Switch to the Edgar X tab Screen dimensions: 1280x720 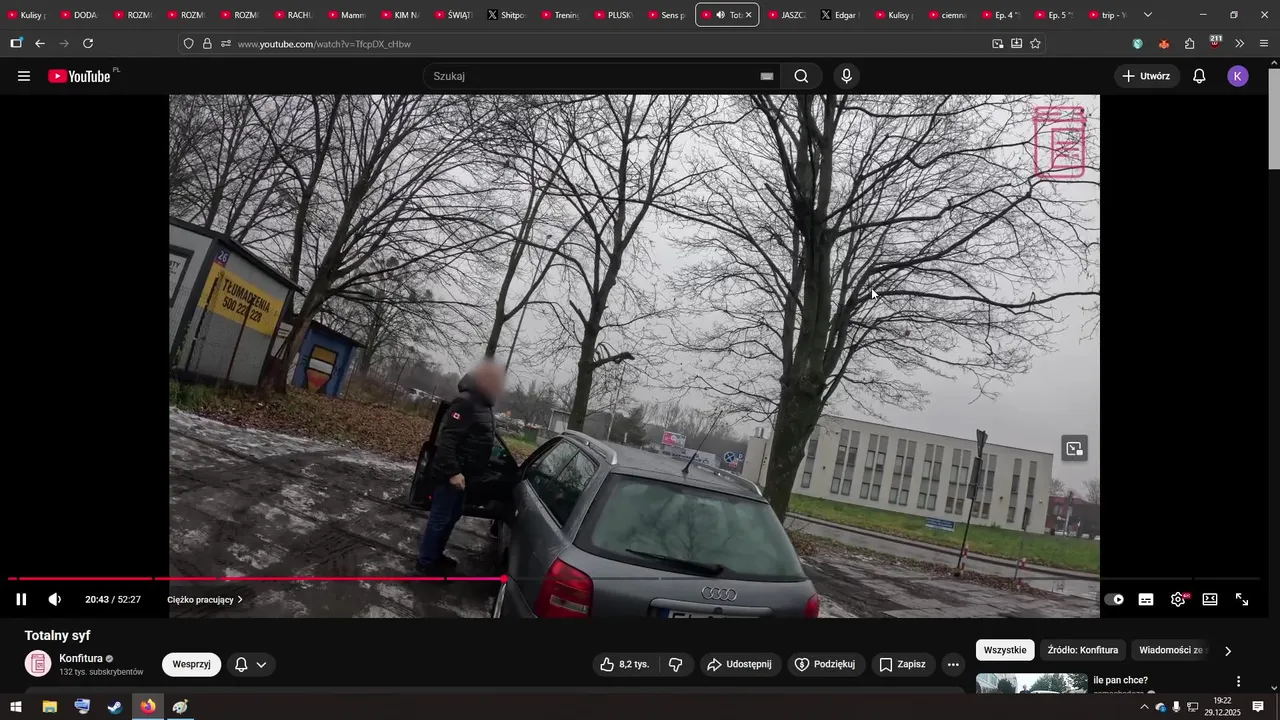coord(840,15)
